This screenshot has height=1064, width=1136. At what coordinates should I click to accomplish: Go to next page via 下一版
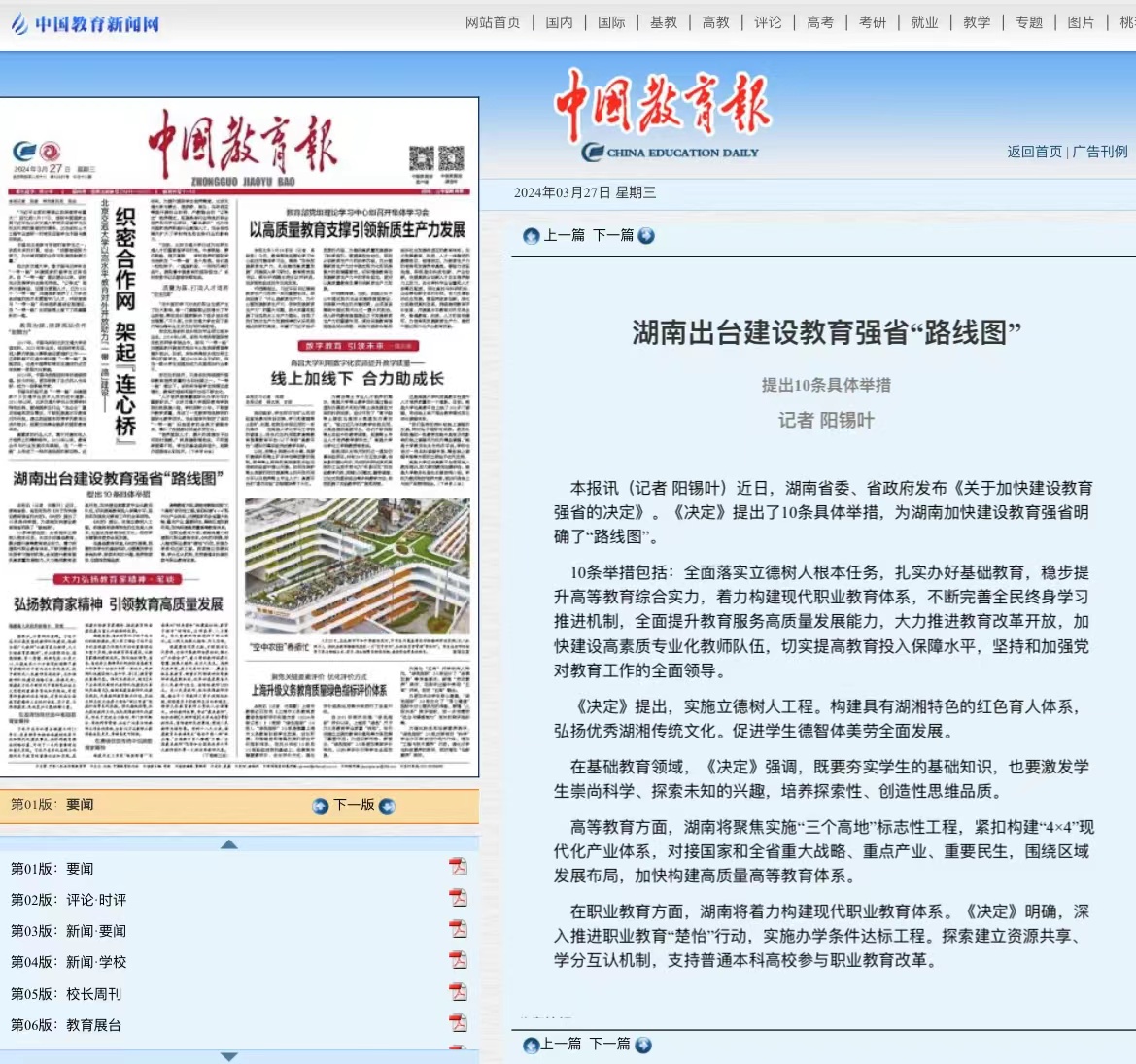pos(354,806)
